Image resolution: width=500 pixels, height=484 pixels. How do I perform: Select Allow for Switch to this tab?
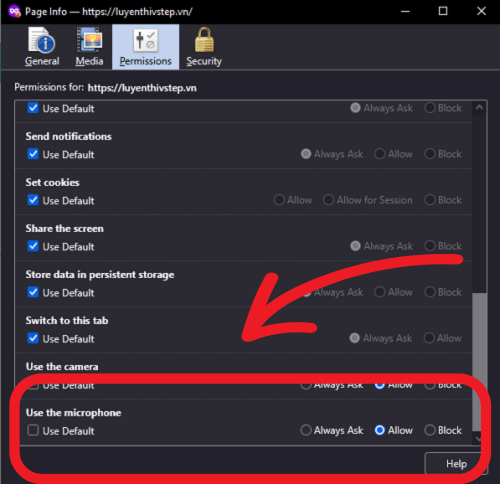429,338
